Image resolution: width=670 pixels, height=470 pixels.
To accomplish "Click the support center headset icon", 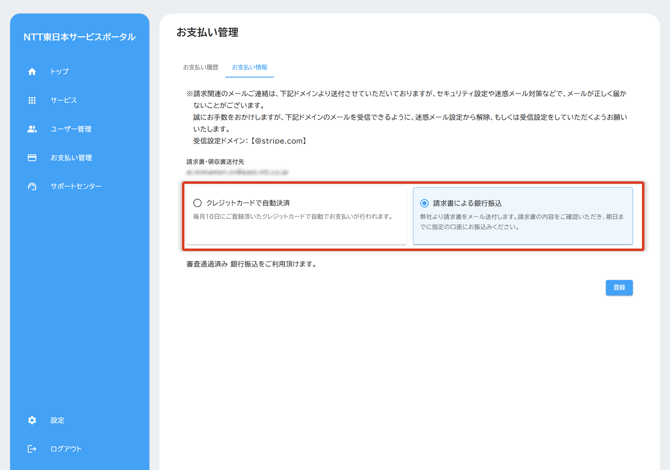I will pyautogui.click(x=32, y=187).
